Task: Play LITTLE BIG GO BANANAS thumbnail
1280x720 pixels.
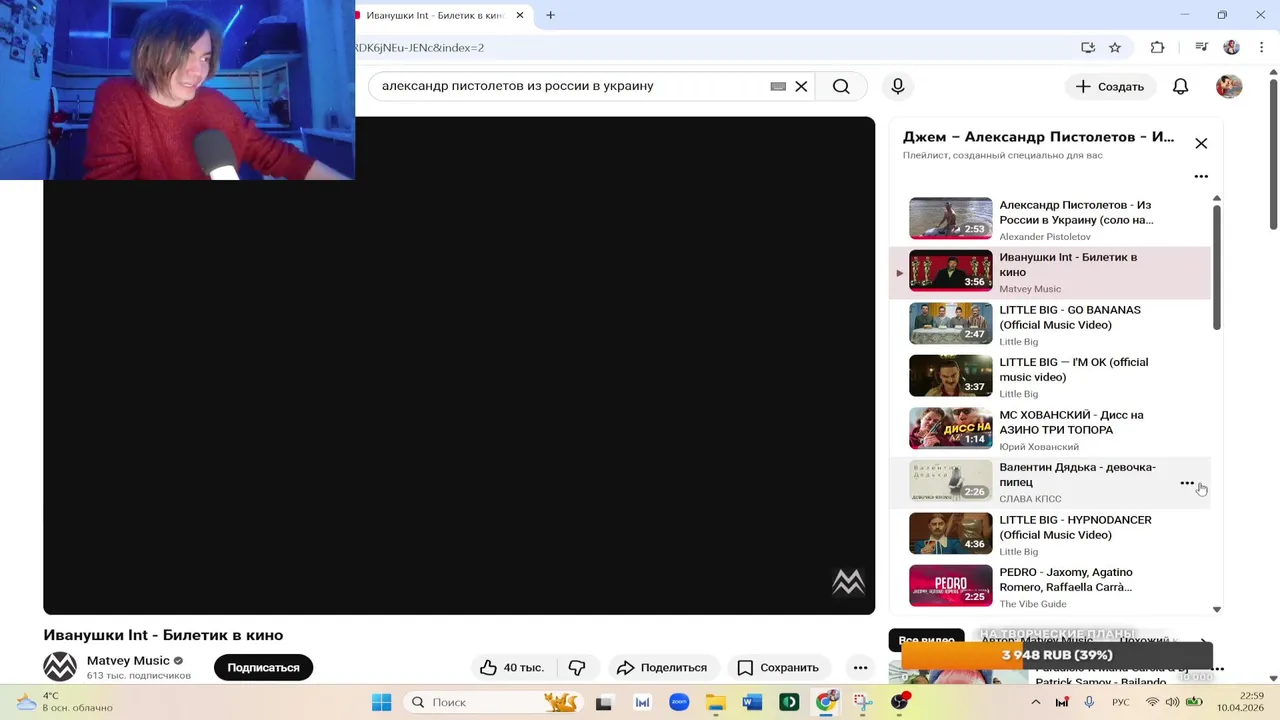Action: [950, 323]
